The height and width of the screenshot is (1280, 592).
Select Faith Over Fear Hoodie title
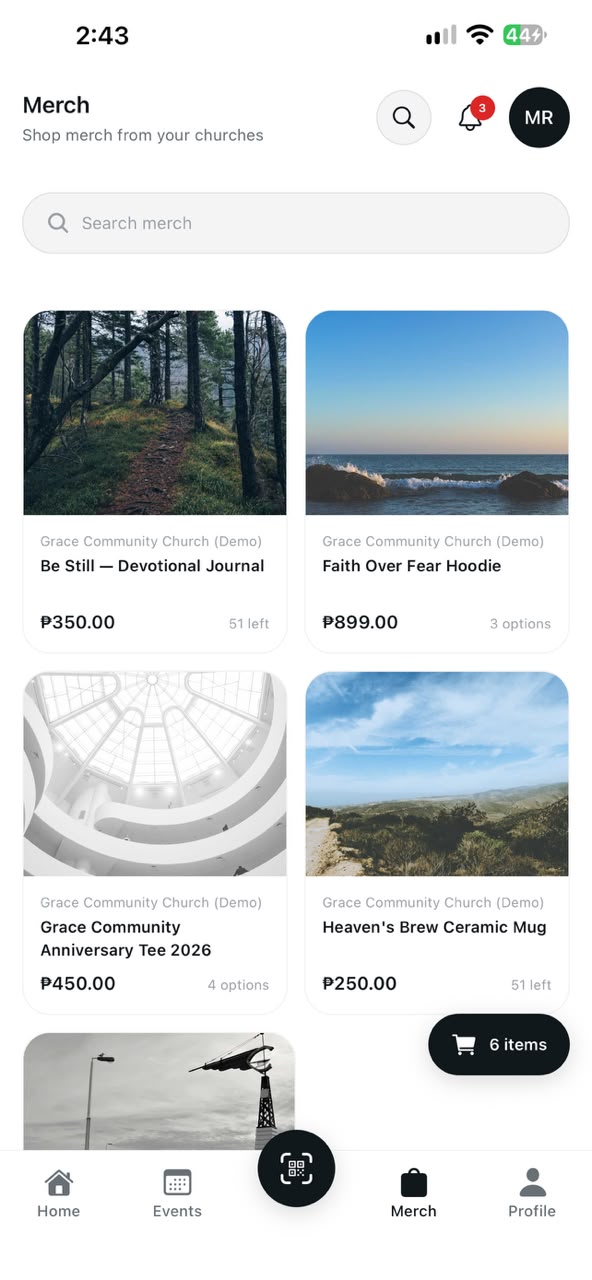(412, 566)
